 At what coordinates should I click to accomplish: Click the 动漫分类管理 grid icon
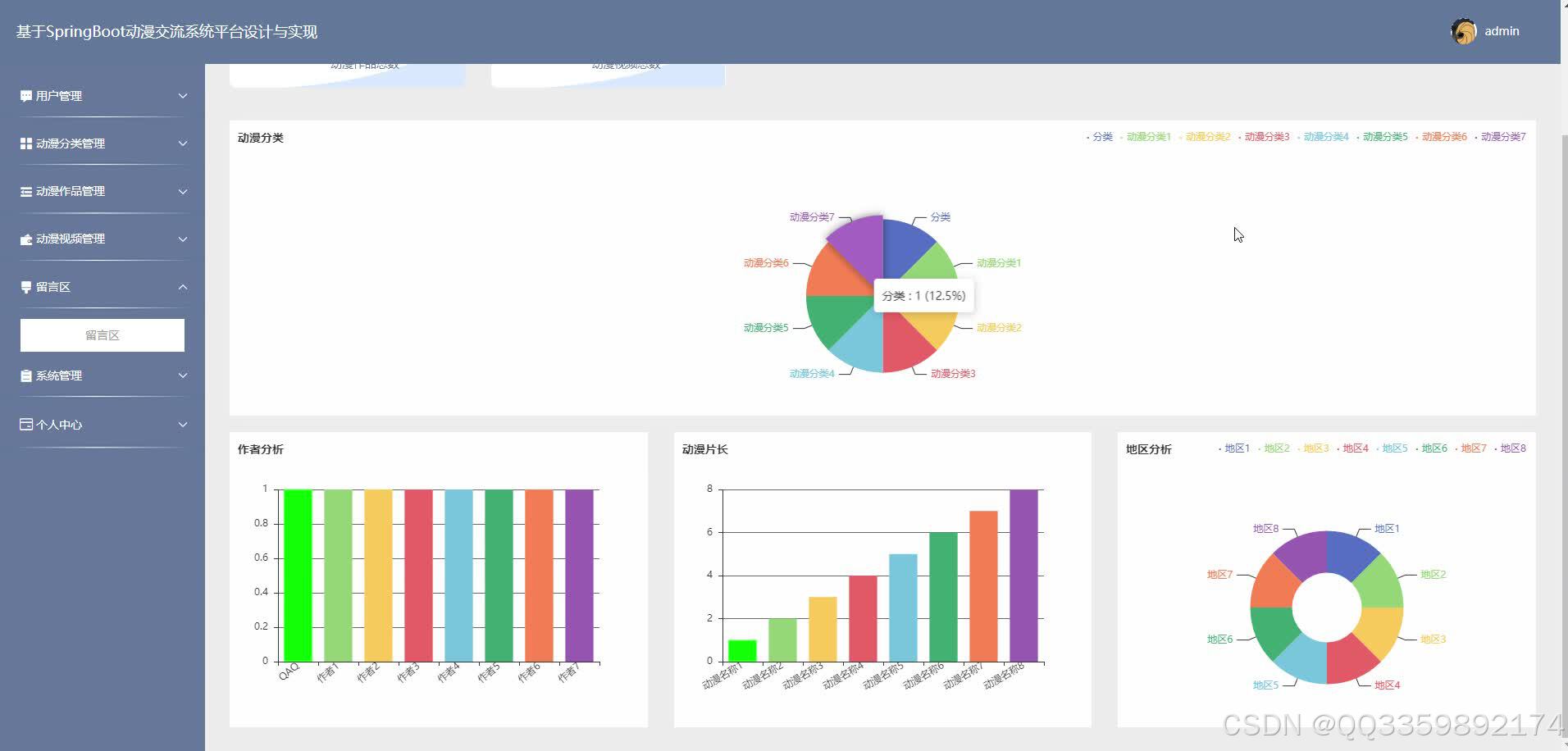point(26,143)
